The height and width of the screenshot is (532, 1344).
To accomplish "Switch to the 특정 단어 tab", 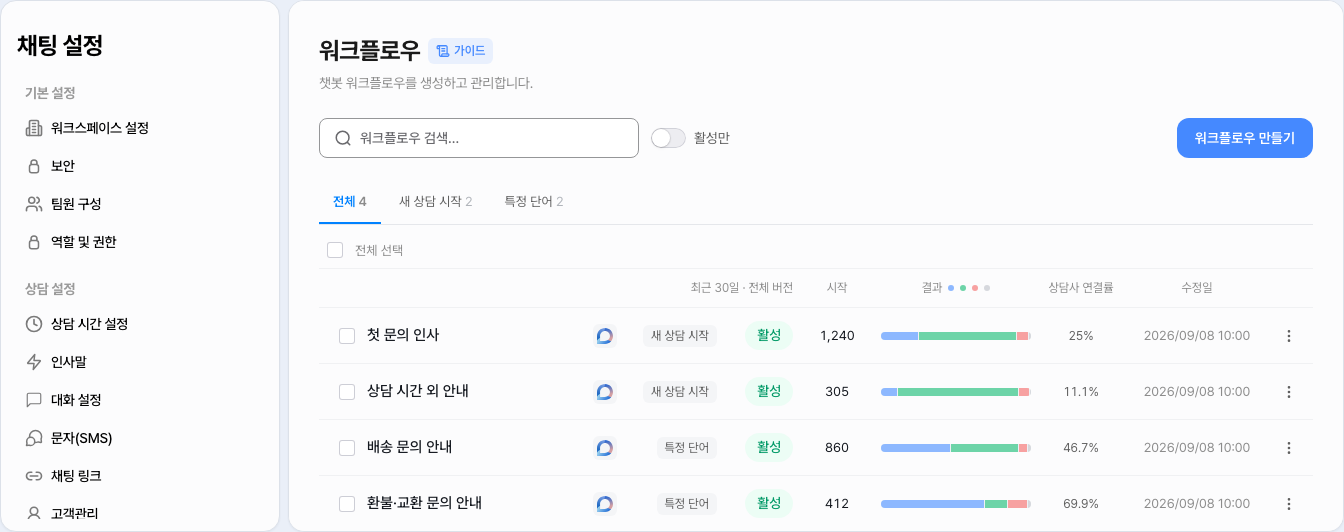I will 534,201.
